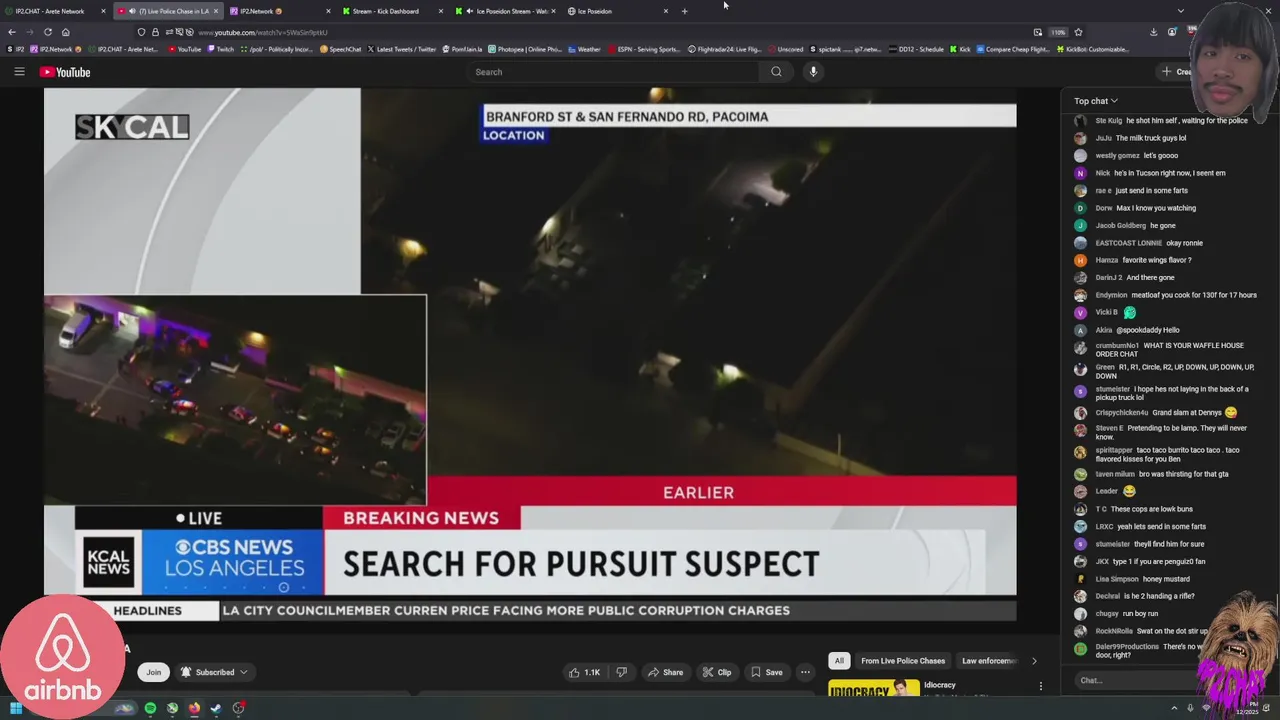Reload the current page
Image resolution: width=1280 pixels, height=720 pixels.
point(47,32)
